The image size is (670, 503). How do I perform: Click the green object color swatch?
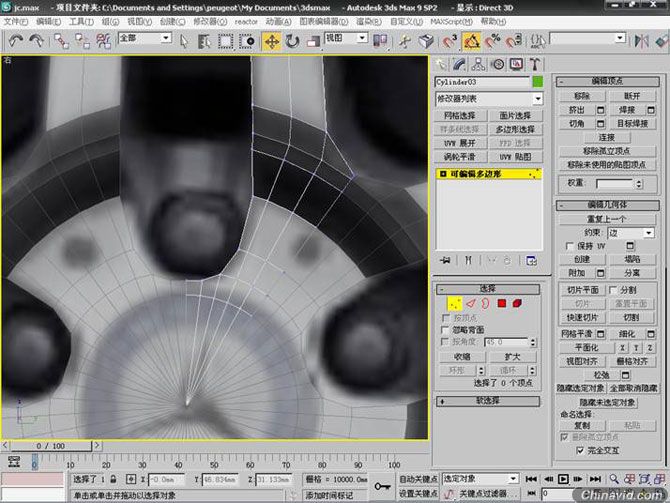tap(537, 81)
